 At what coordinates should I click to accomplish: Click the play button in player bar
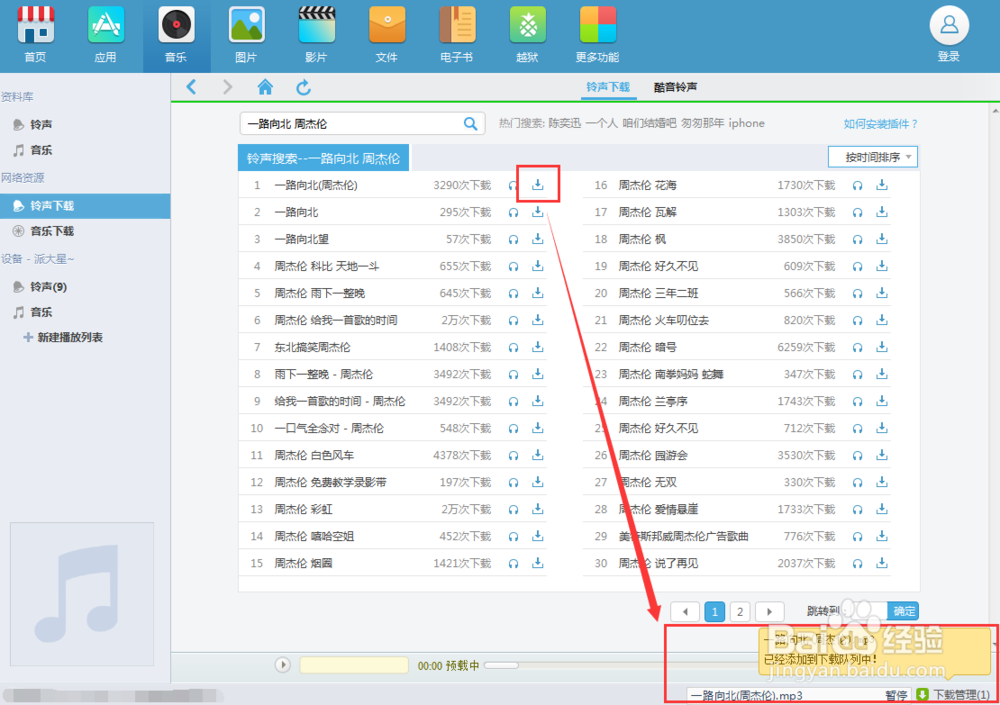point(283,665)
